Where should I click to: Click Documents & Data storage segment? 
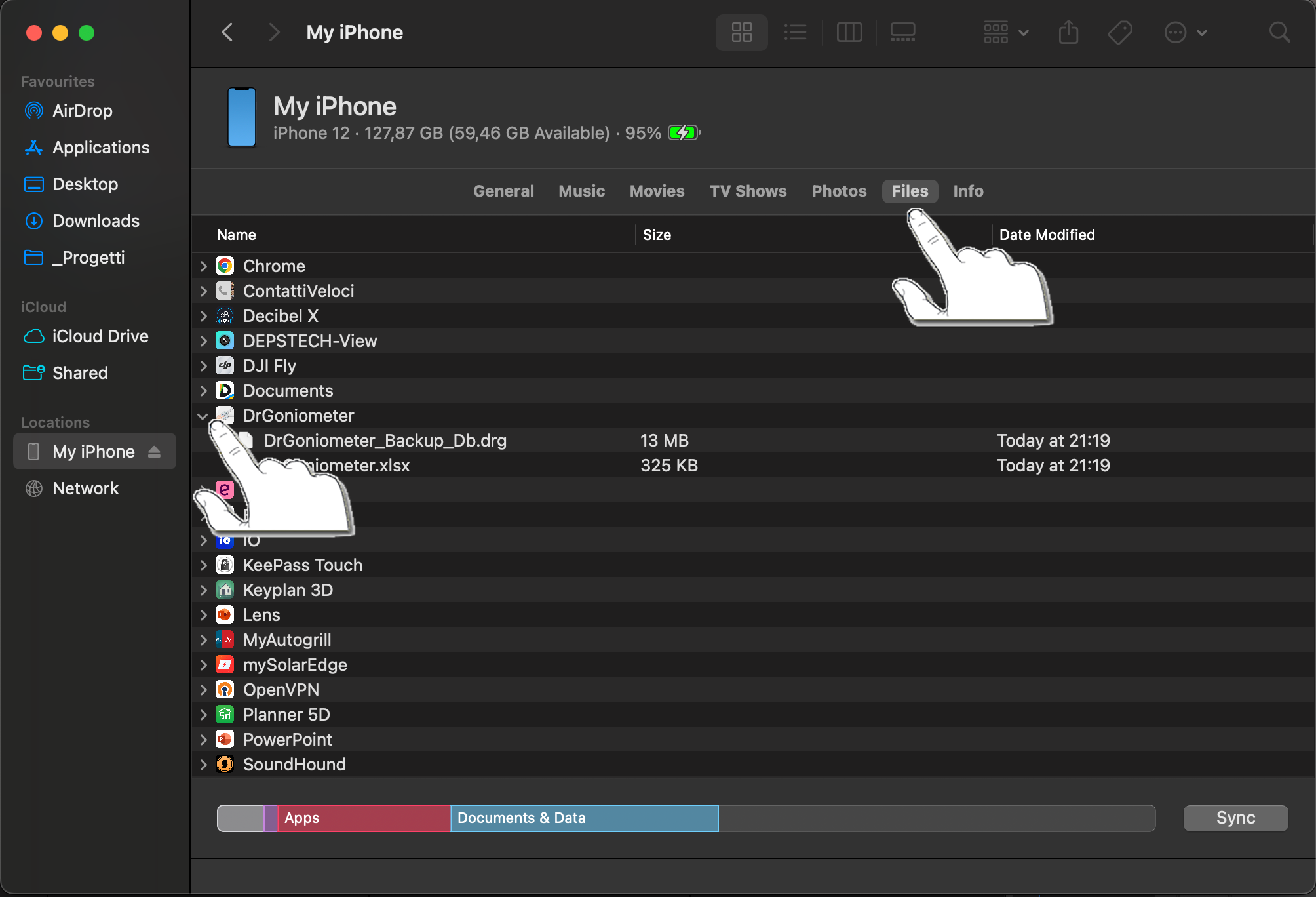tap(585, 818)
